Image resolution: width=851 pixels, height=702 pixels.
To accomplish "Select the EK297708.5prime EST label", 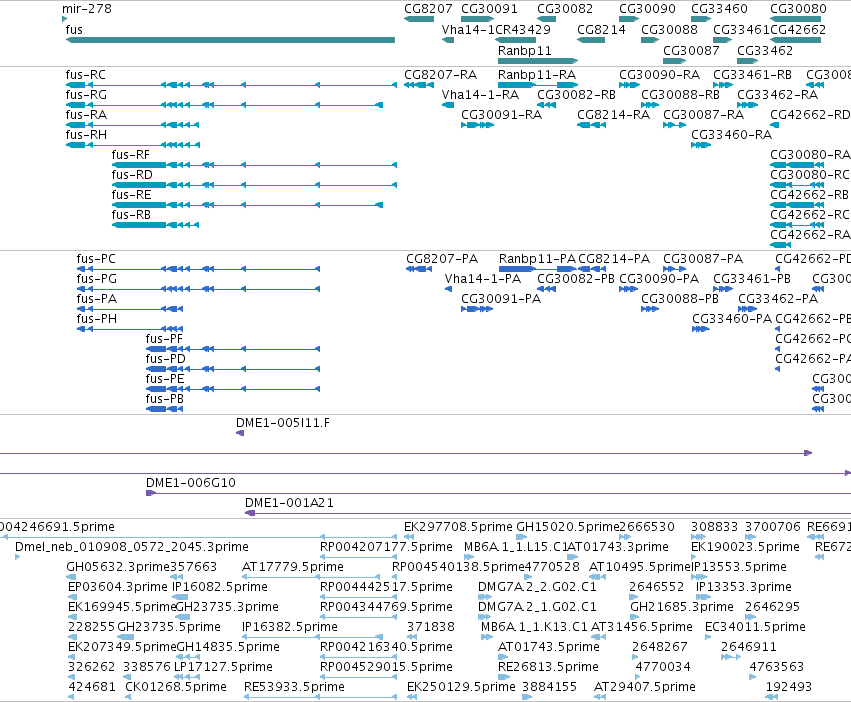I will click(458, 527).
